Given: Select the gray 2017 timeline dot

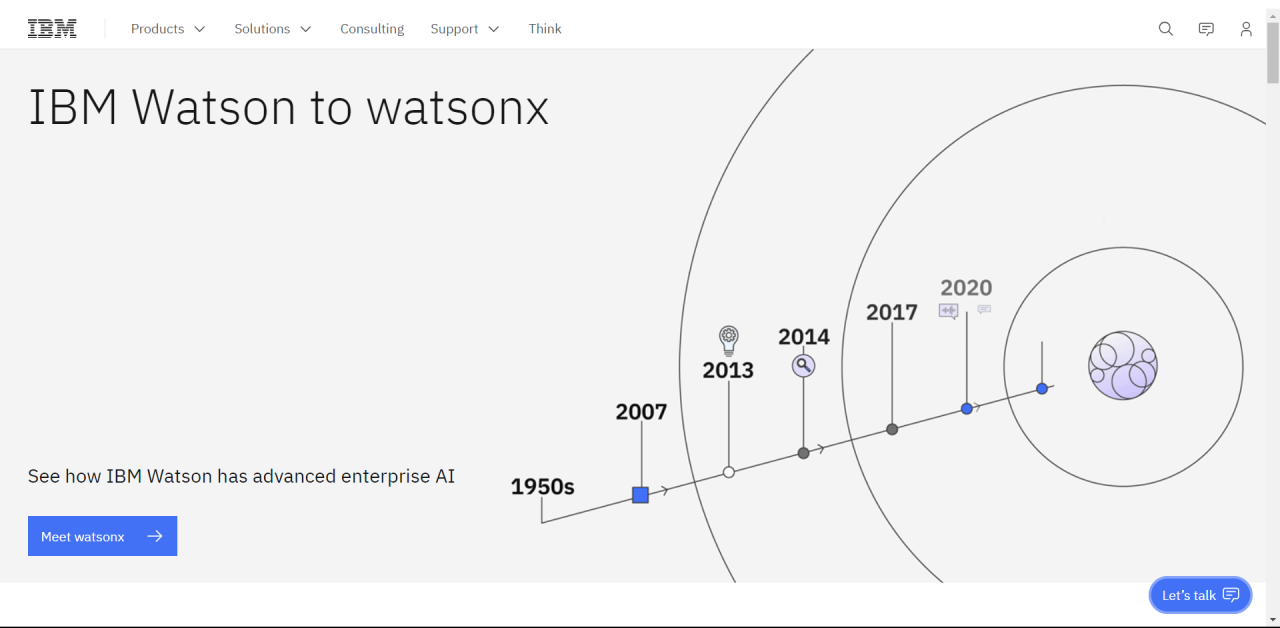Looking at the screenshot, I should (x=892, y=429).
